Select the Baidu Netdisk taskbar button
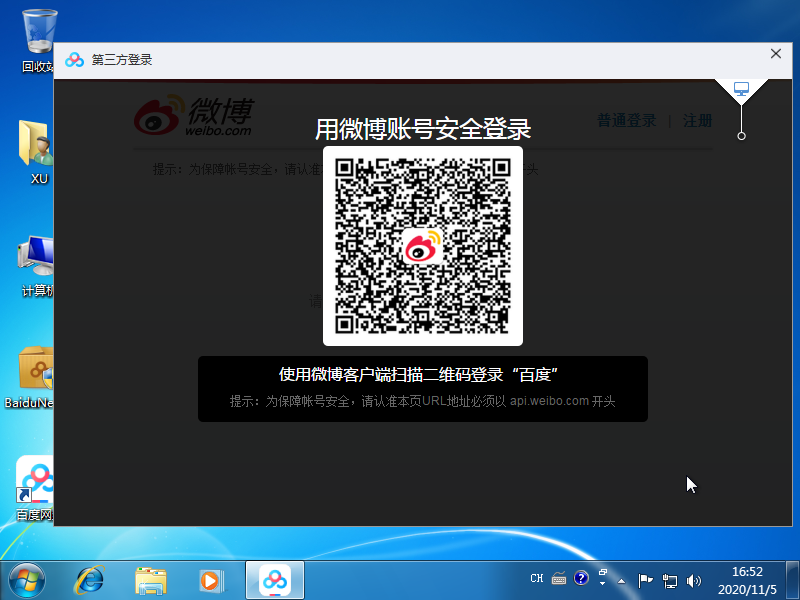The image size is (800, 600). pyautogui.click(x=274, y=579)
